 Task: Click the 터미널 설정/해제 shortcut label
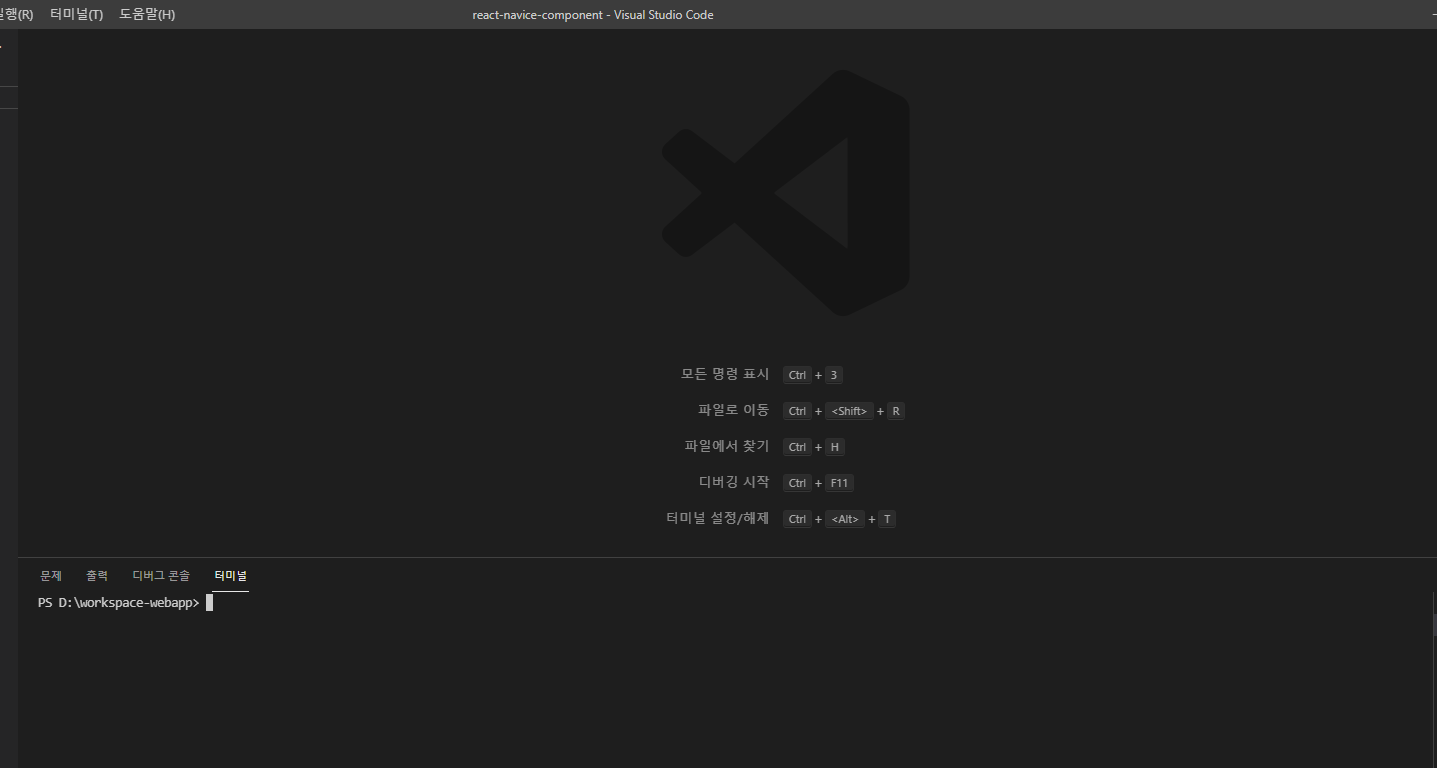(x=718, y=518)
